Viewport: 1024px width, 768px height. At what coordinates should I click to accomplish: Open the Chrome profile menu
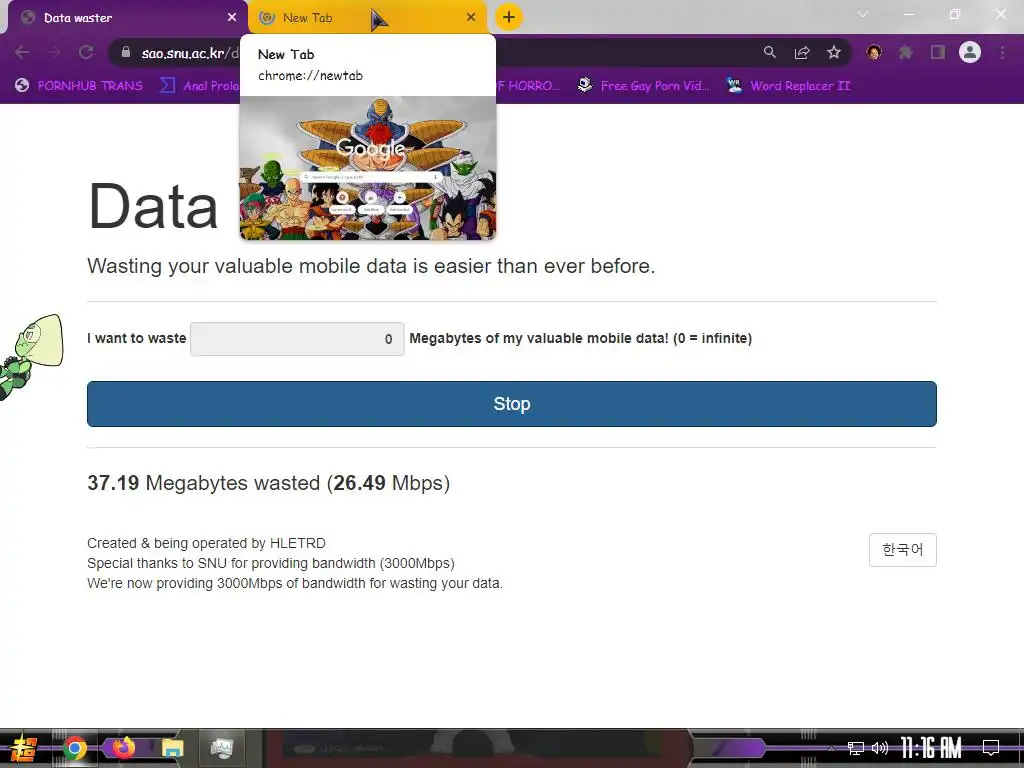pos(970,53)
